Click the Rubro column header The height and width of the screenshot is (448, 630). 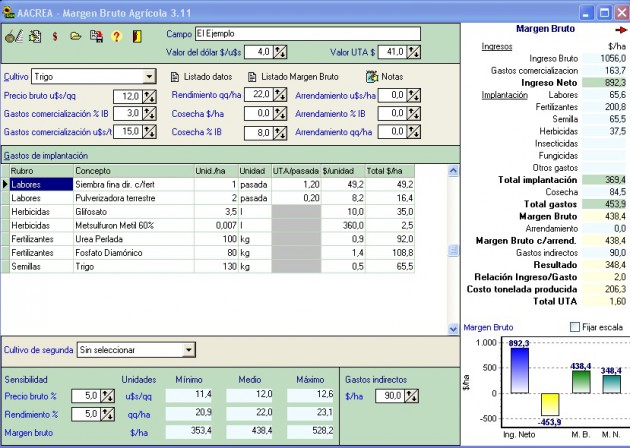[41, 171]
